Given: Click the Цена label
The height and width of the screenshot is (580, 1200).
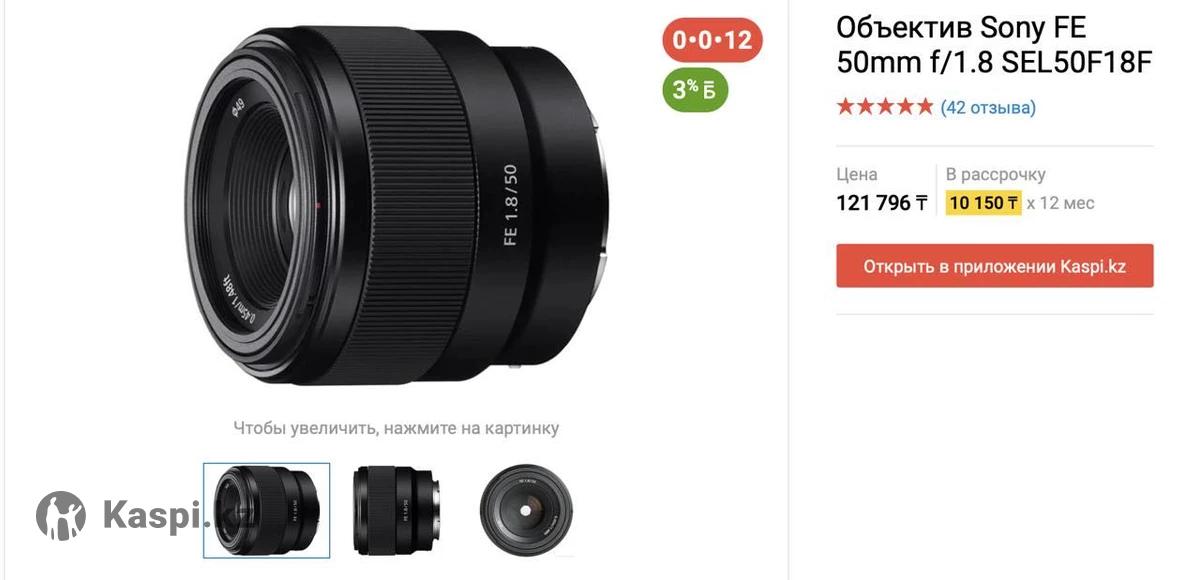Looking at the screenshot, I should pyautogui.click(x=857, y=174).
